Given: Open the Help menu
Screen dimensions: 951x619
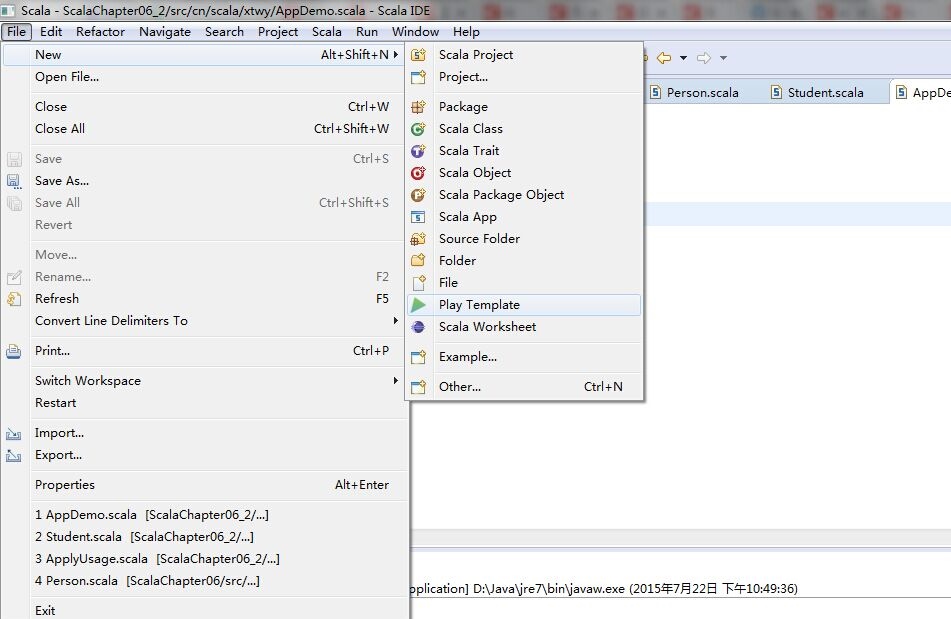Looking at the screenshot, I should [466, 32].
